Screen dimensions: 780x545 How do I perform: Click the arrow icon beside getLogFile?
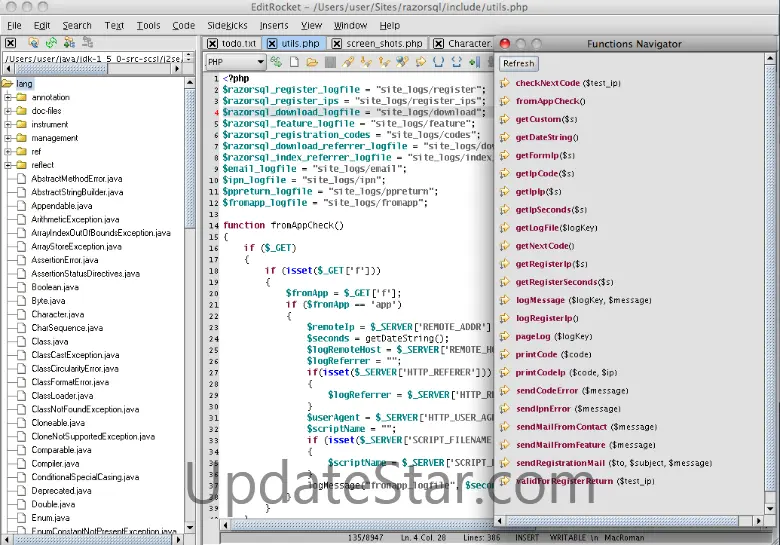coord(505,228)
